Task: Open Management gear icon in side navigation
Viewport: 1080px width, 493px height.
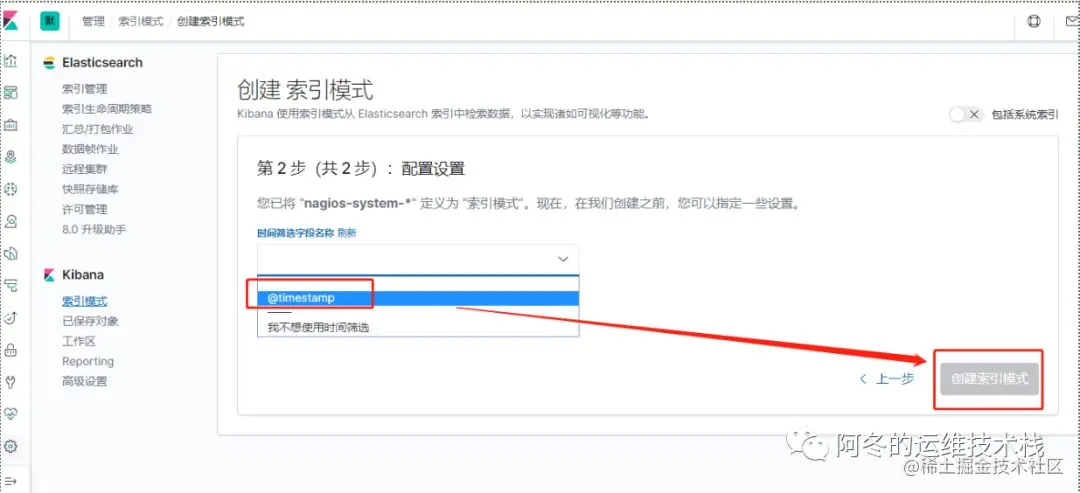Action: [10, 446]
